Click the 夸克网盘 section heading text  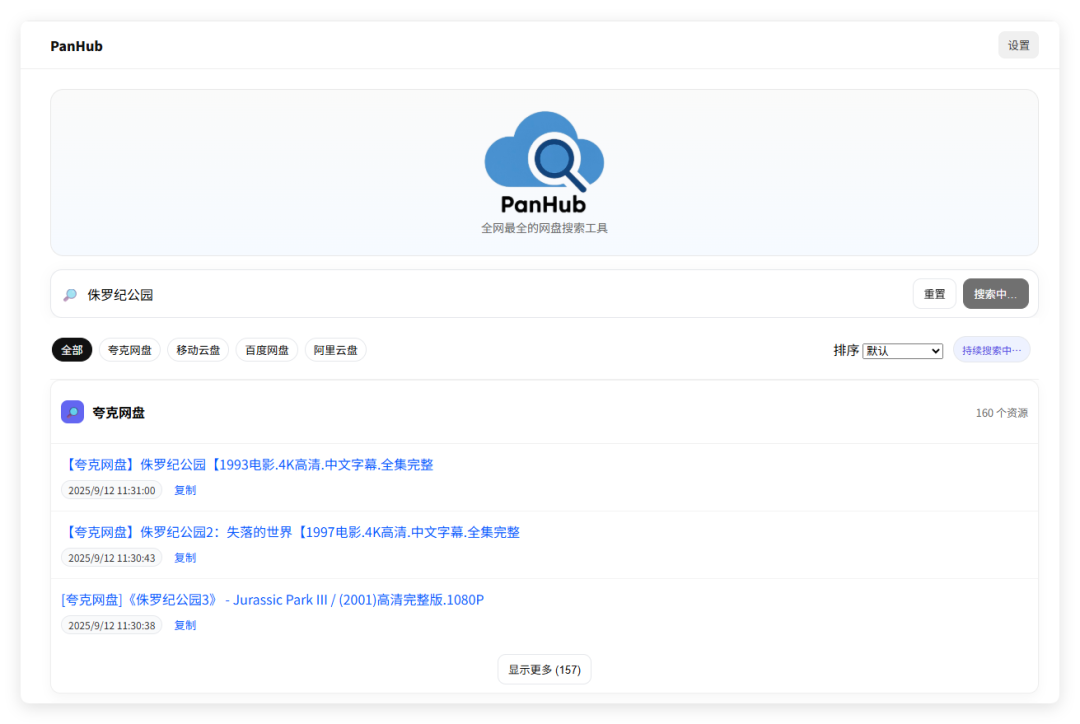[x=118, y=413]
